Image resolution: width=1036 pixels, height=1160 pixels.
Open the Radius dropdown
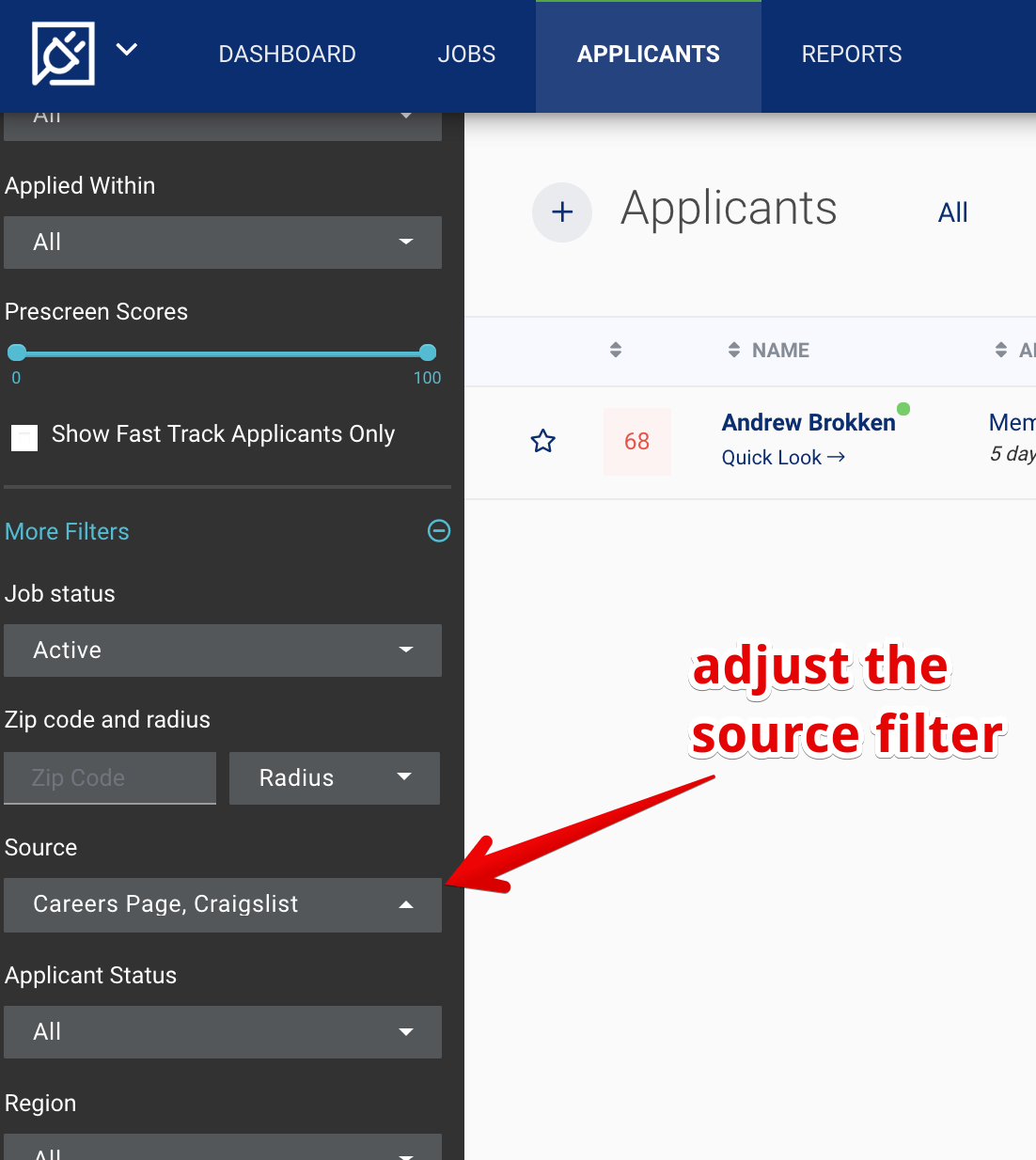pos(335,777)
